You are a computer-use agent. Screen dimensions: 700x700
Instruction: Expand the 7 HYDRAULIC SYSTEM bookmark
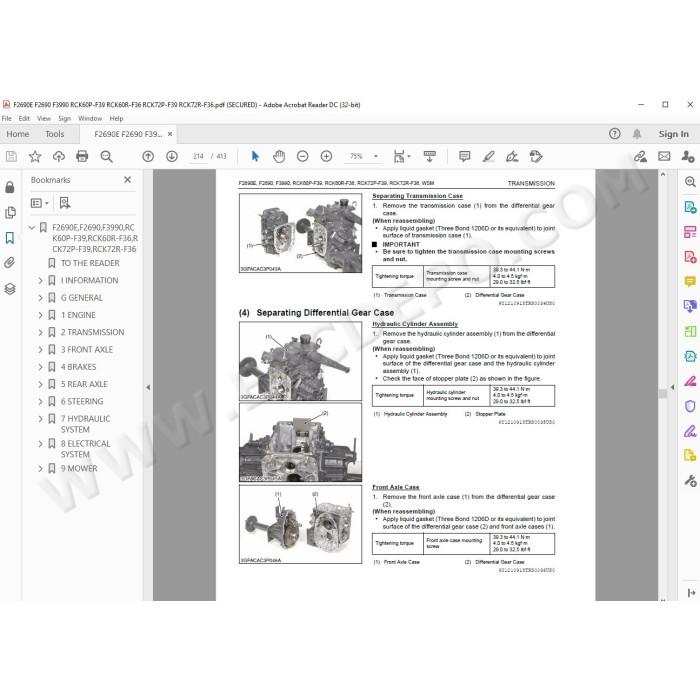tap(41, 419)
